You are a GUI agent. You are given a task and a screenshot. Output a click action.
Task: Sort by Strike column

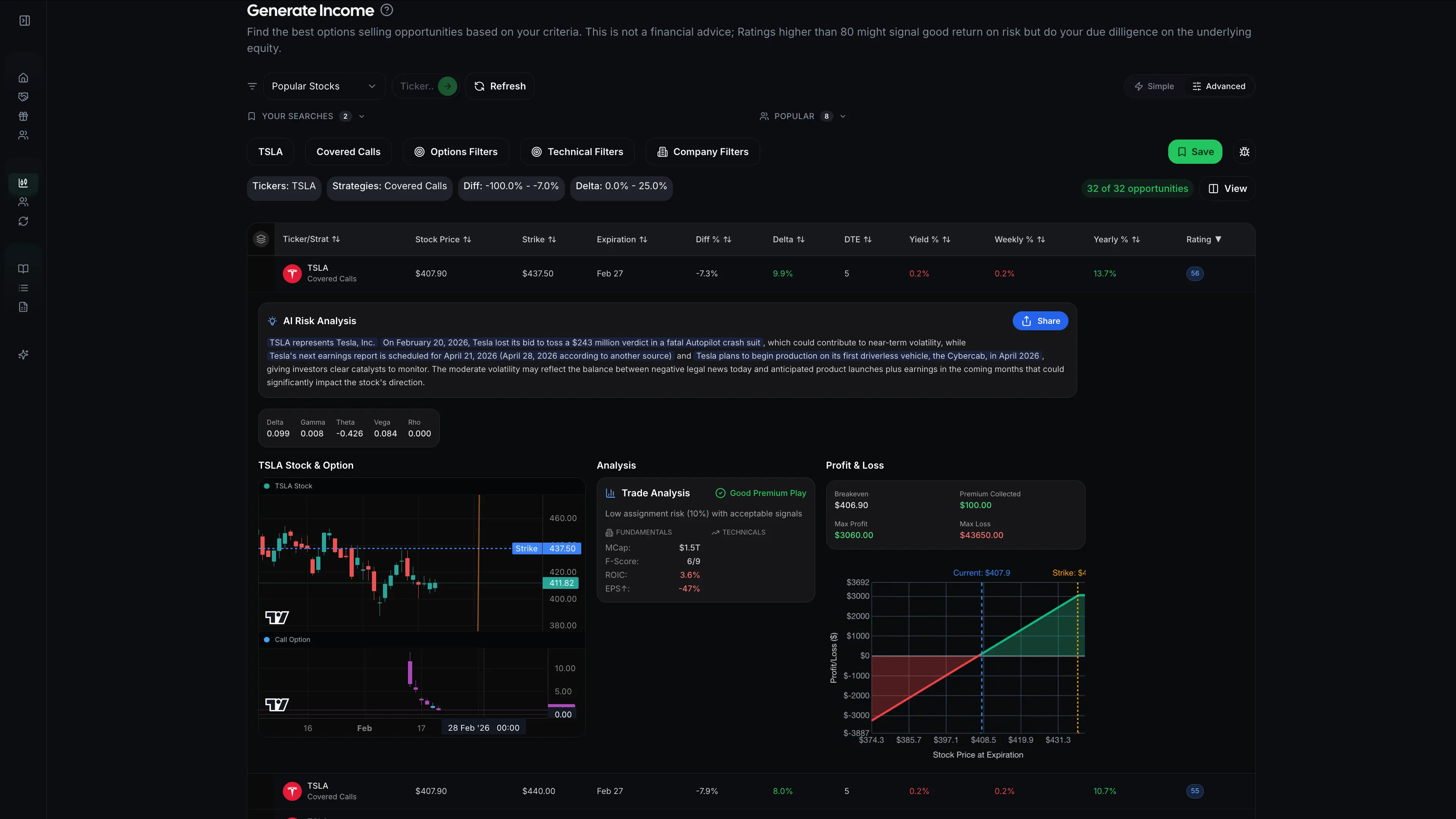coord(539,240)
